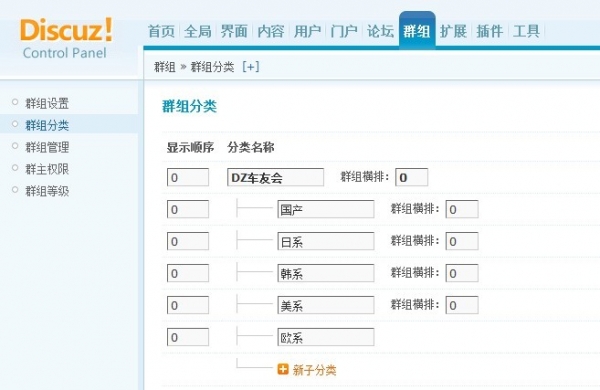600x390 pixels.
Task: Select the 用户 tab
Action: [307, 31]
